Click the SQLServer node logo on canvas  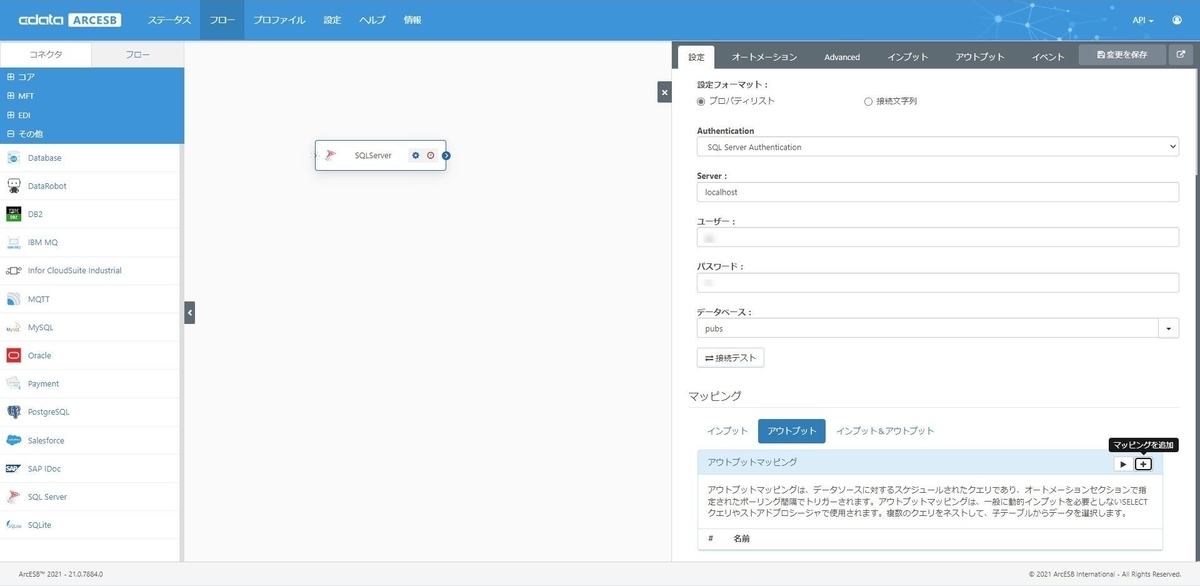pyautogui.click(x=331, y=155)
